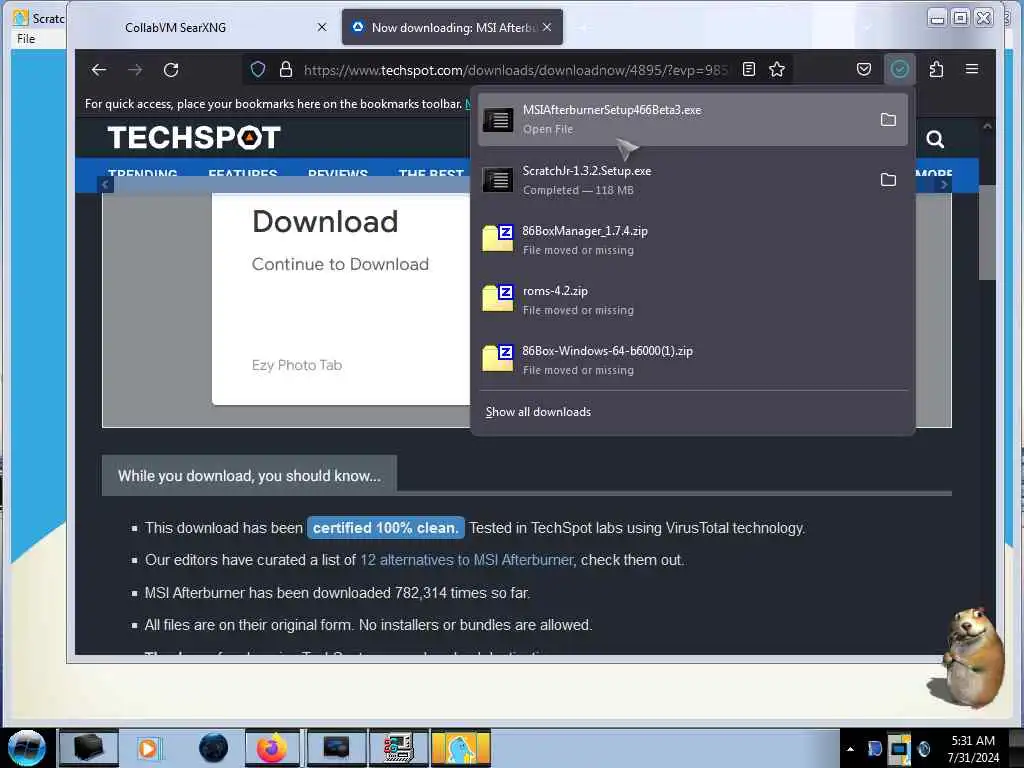Open the File menu in Scratch window
Screen dimensions: 1024x768
26,39
